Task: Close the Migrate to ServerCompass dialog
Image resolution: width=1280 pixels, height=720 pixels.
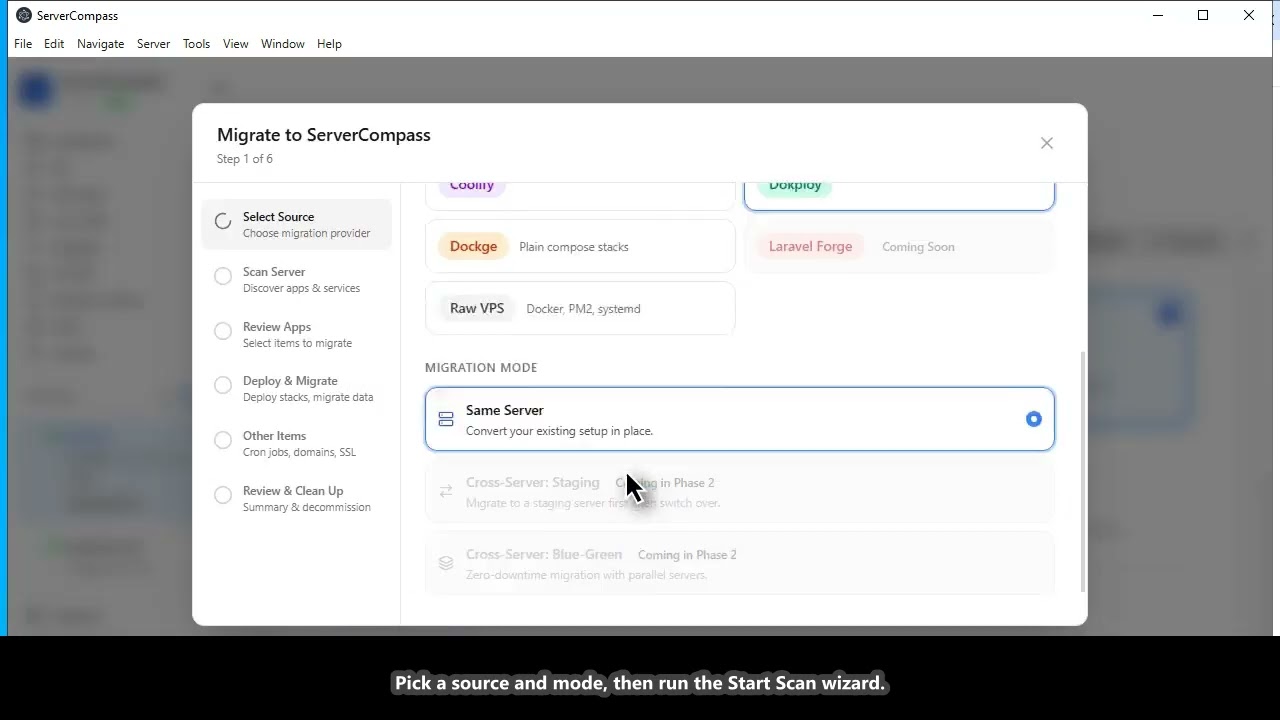Action: click(x=1047, y=143)
